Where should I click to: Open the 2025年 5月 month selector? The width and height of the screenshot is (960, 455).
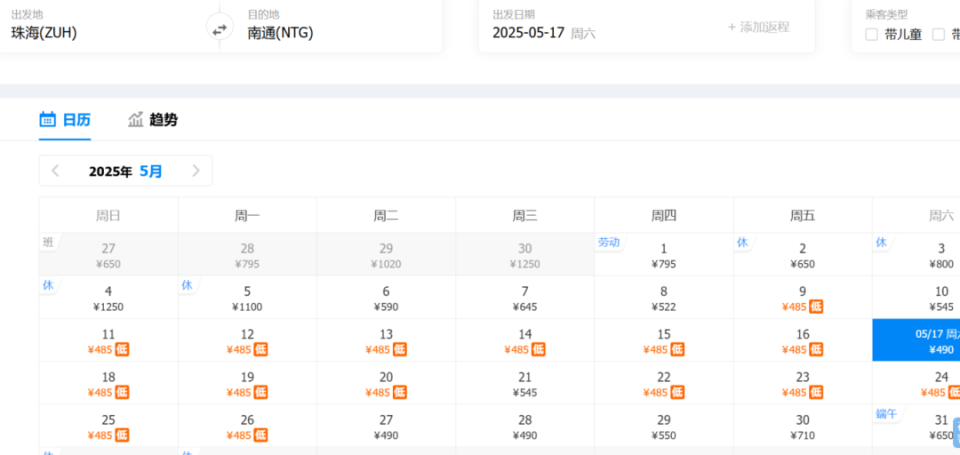pos(126,171)
